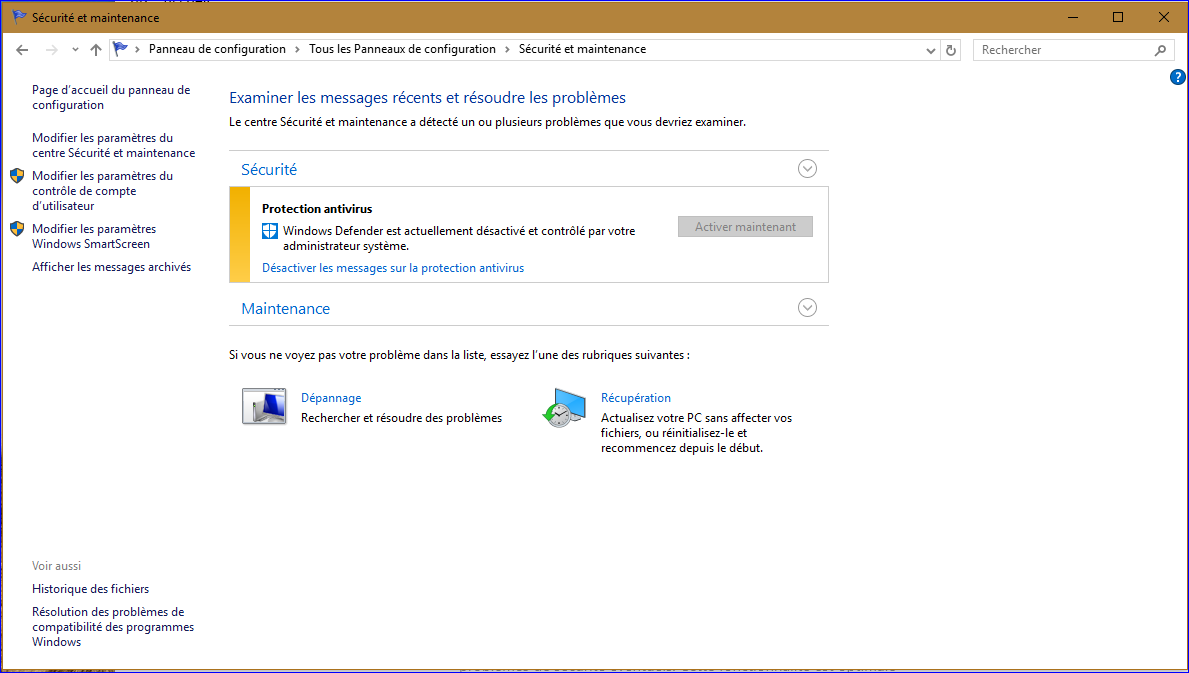Open 'Afficher les messages archivés'

click(x=111, y=267)
